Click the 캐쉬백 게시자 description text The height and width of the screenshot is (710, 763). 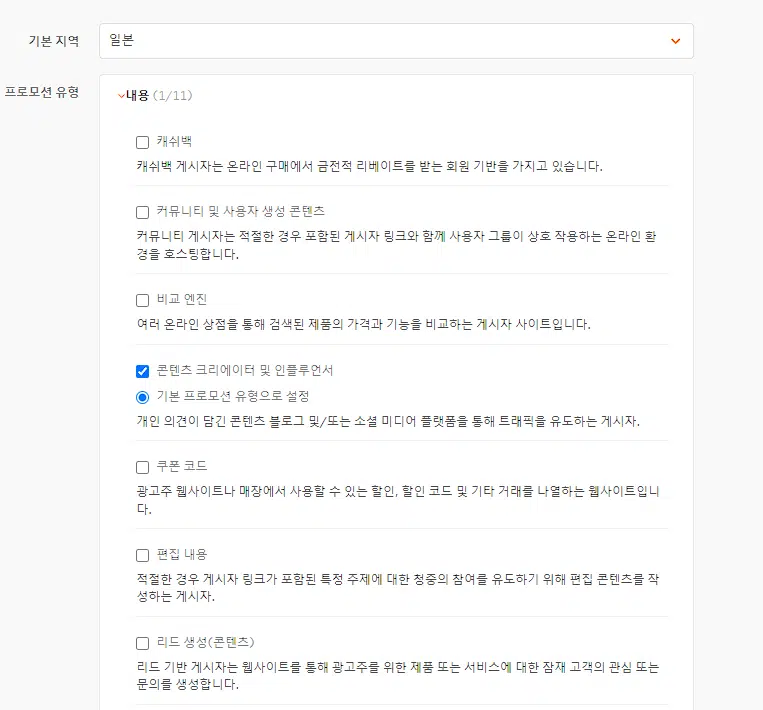pos(369,166)
